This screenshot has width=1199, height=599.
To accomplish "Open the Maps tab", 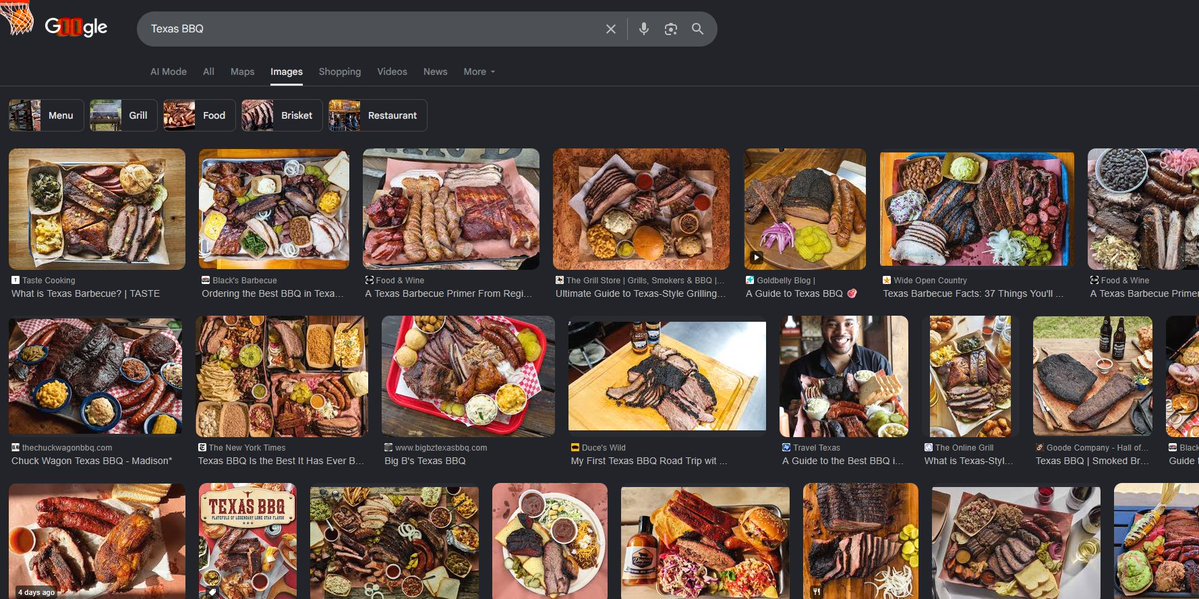I will coord(242,72).
